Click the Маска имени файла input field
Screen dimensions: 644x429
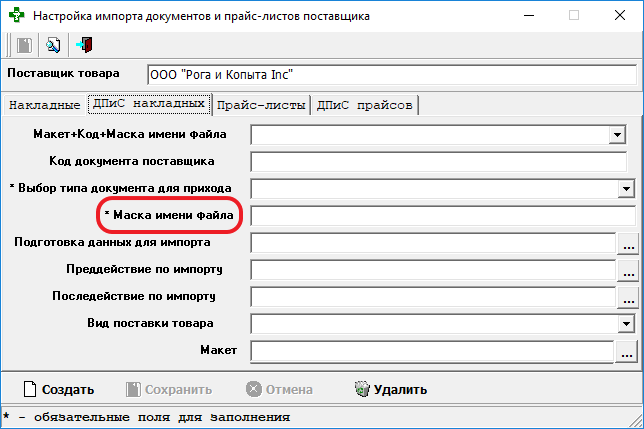442,216
